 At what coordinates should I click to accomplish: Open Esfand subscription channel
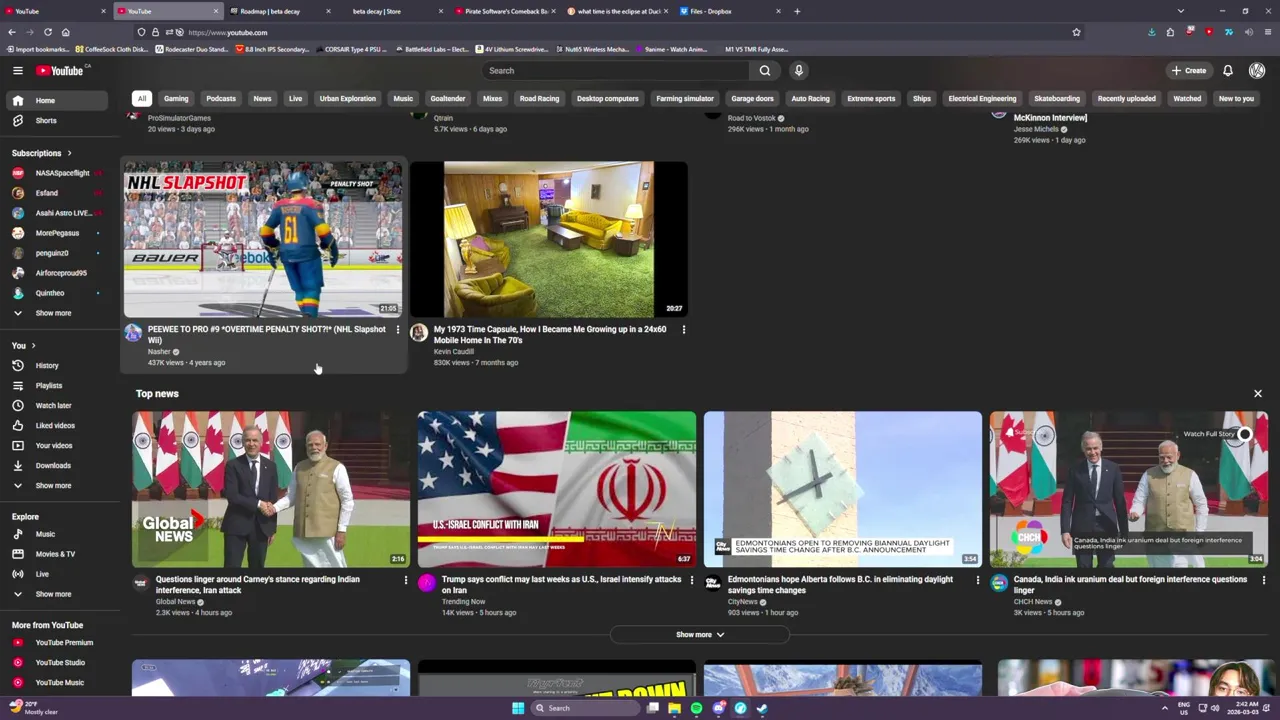[58, 193]
